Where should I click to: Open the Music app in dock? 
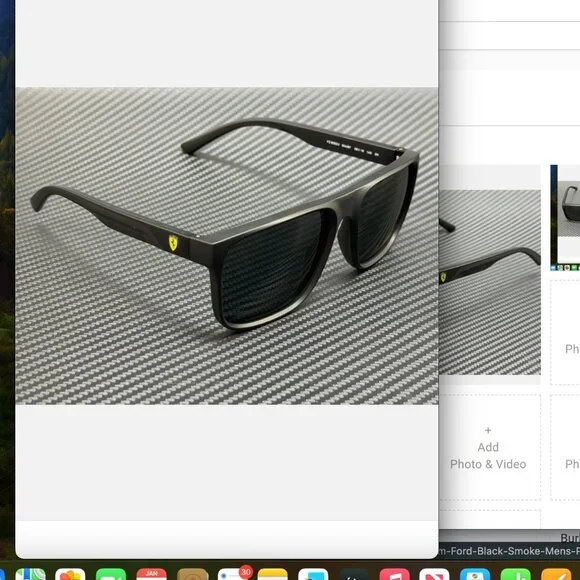point(395,574)
